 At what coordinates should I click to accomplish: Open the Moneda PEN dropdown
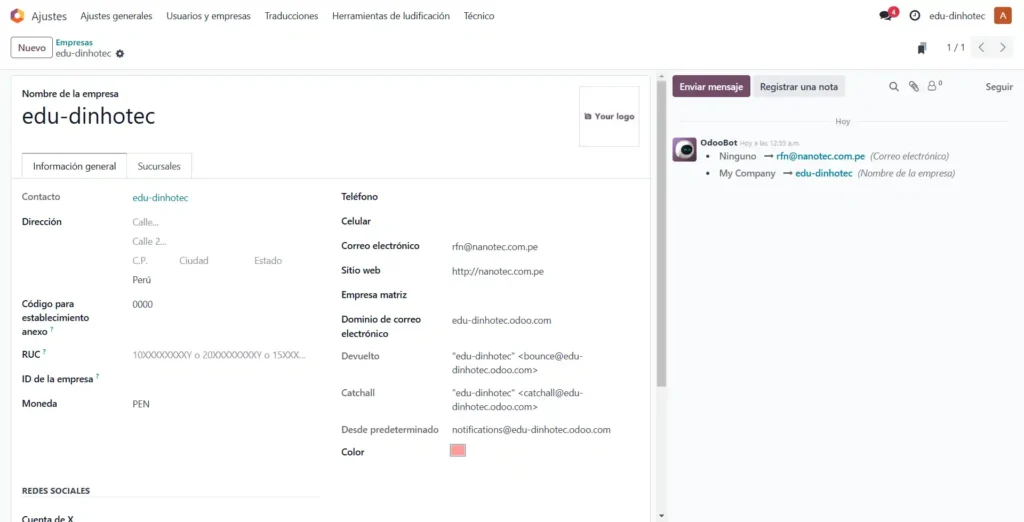(225, 404)
